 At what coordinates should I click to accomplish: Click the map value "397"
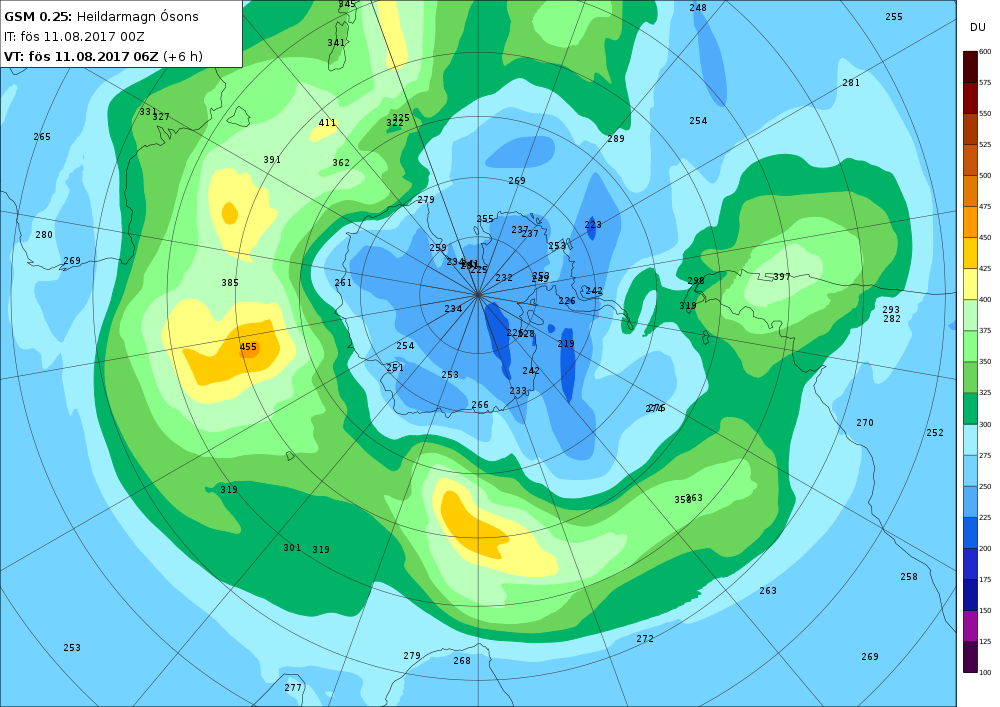click(782, 277)
